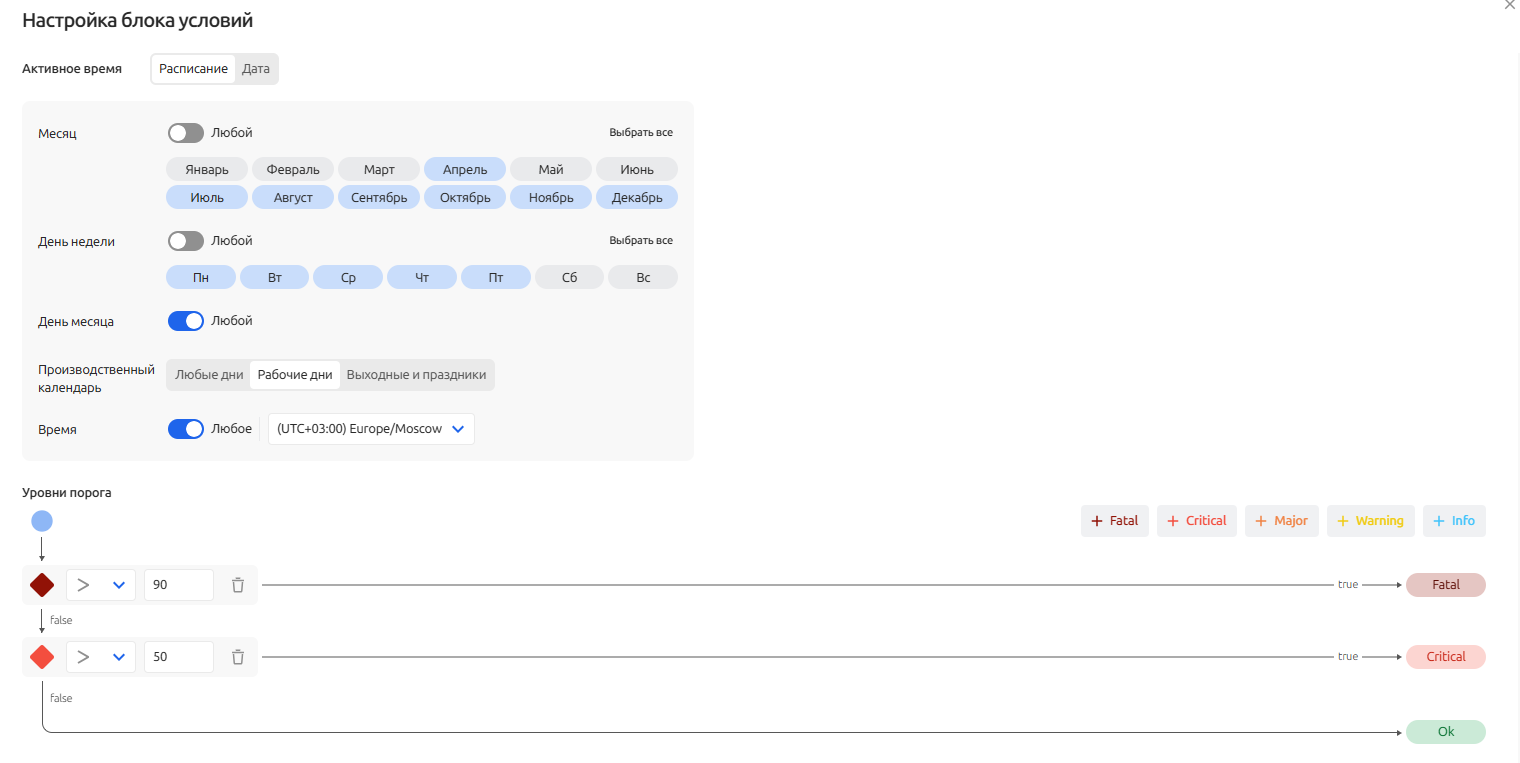Viewport: 1520px width, 763px height.
Task: Add a Critical threshold level
Action: pos(1197,521)
